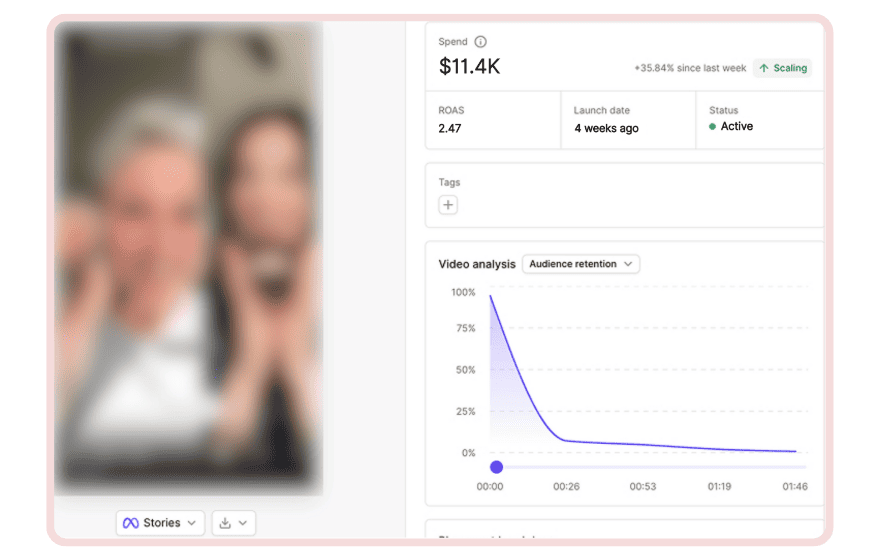Click the Meta logo icon
The width and height of the screenshot is (880, 560).
[131, 523]
